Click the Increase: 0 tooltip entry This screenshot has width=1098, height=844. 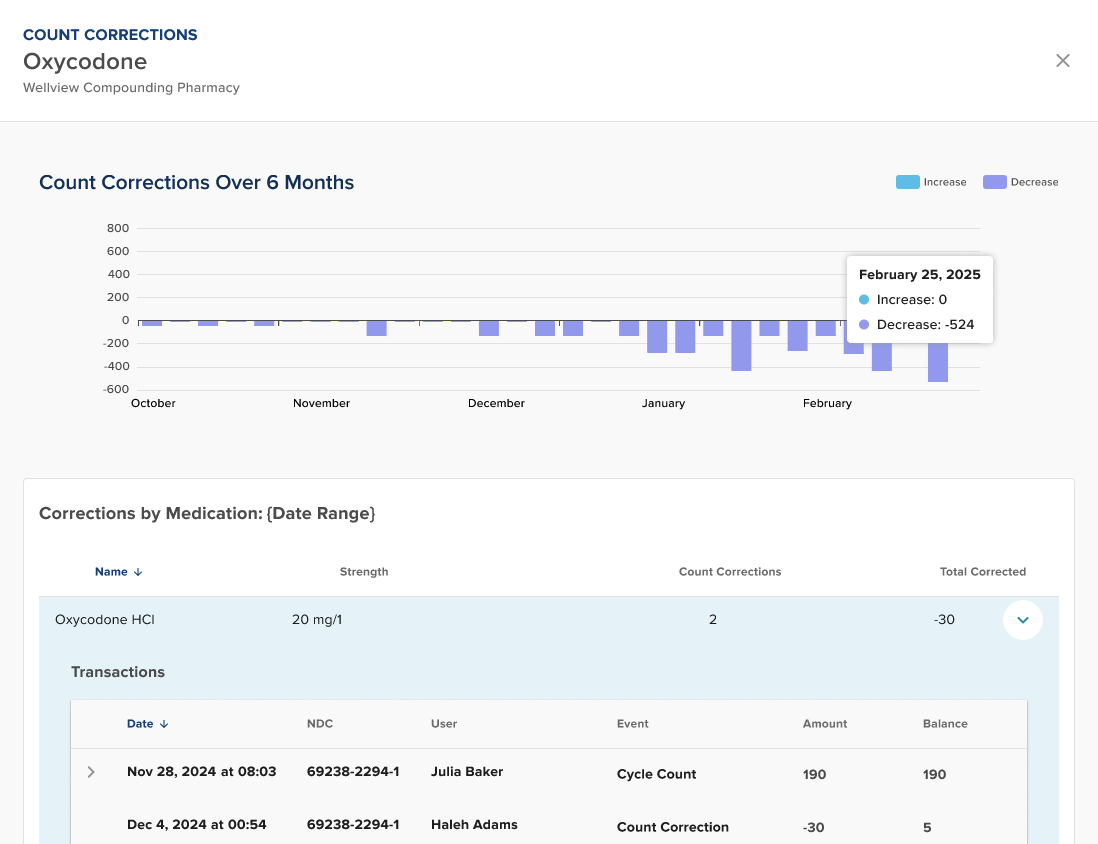[x=903, y=300]
